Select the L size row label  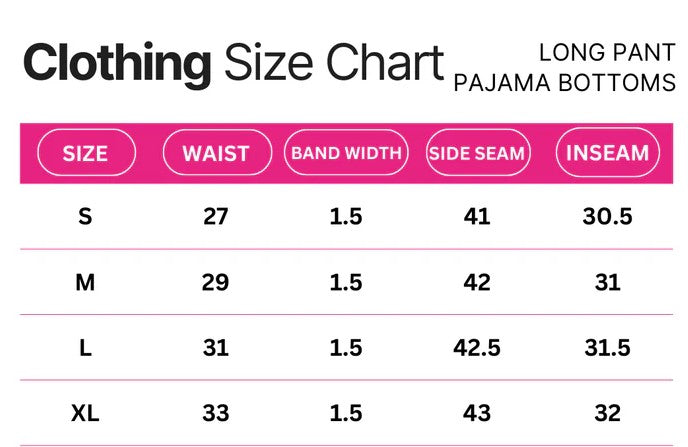point(85,348)
